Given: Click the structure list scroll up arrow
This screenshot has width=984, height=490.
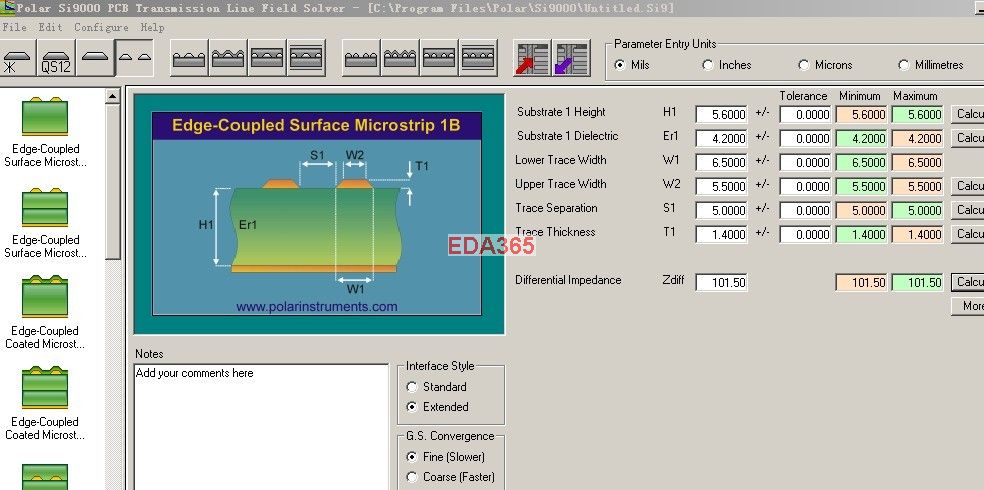Looking at the screenshot, I should point(113,96).
